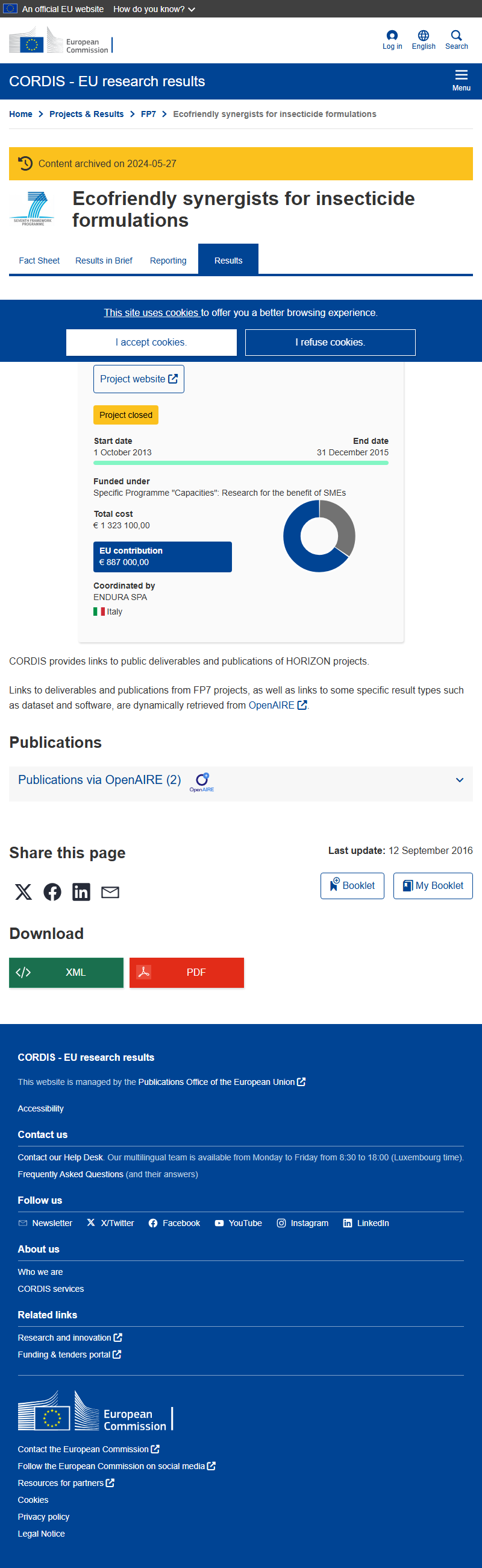Image resolution: width=482 pixels, height=1568 pixels.
Task: Open Instagram footer link
Action: (x=302, y=1224)
